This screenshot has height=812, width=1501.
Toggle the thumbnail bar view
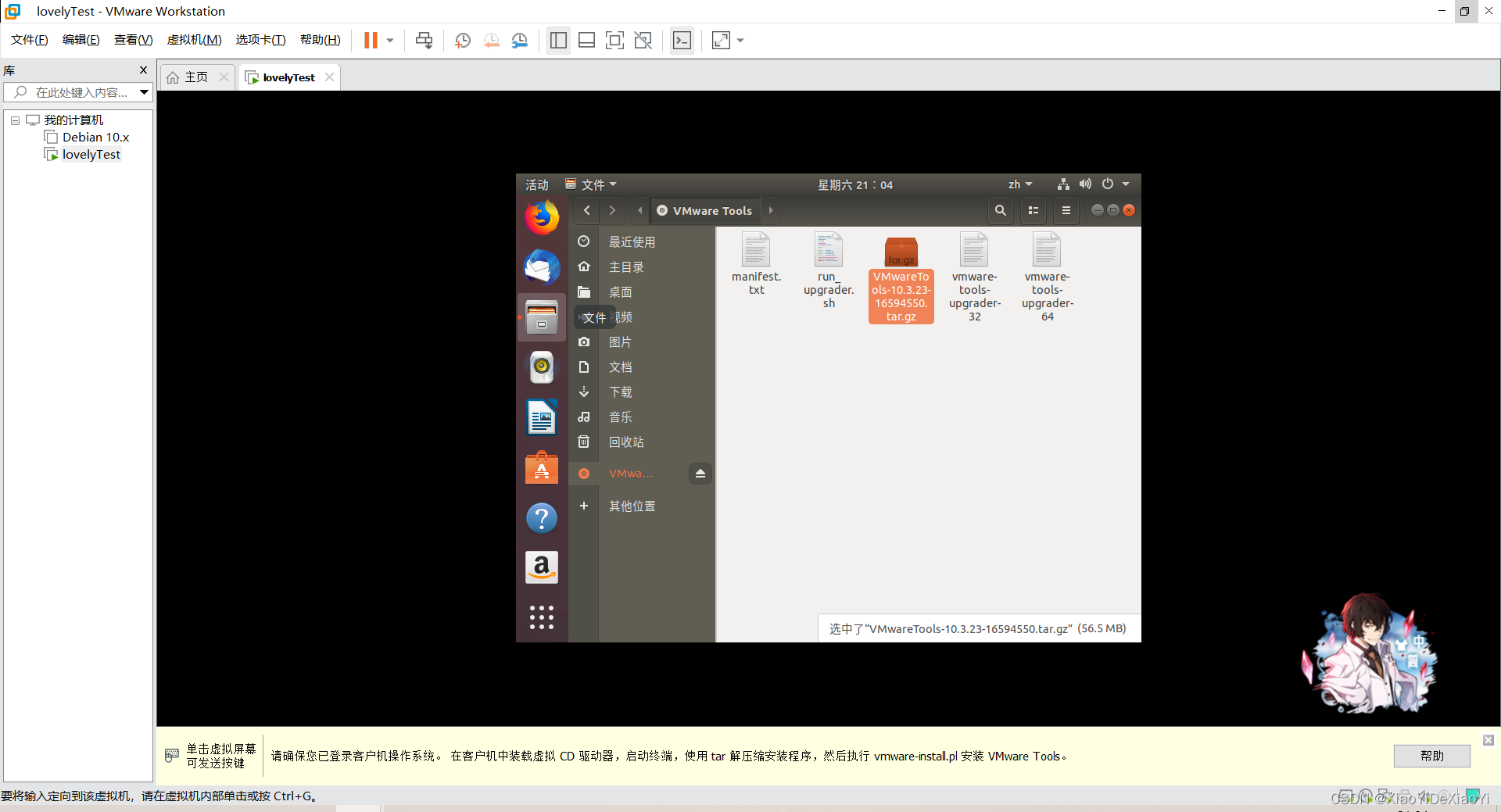[x=586, y=41]
